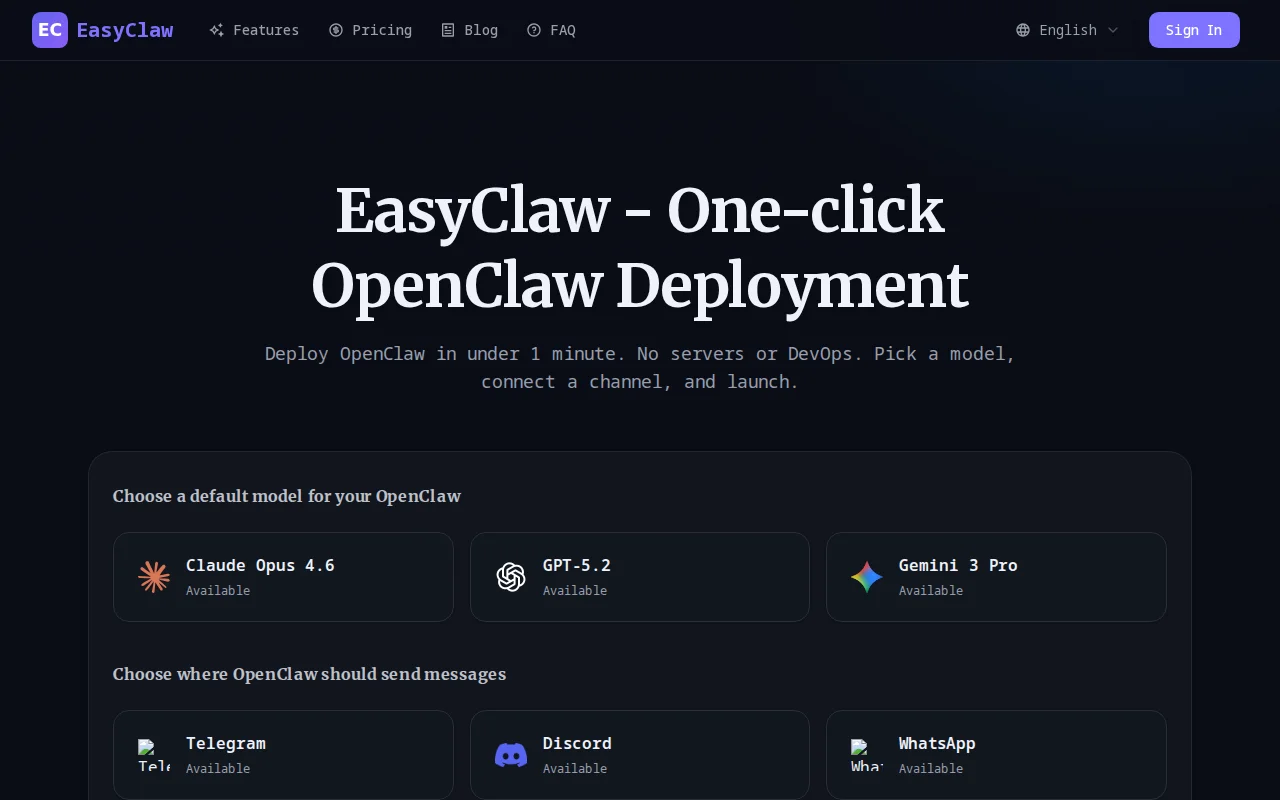
Task: Click the 'EasyClaw - One-click OpenClaw Deployment' headline
Action: [640, 248]
